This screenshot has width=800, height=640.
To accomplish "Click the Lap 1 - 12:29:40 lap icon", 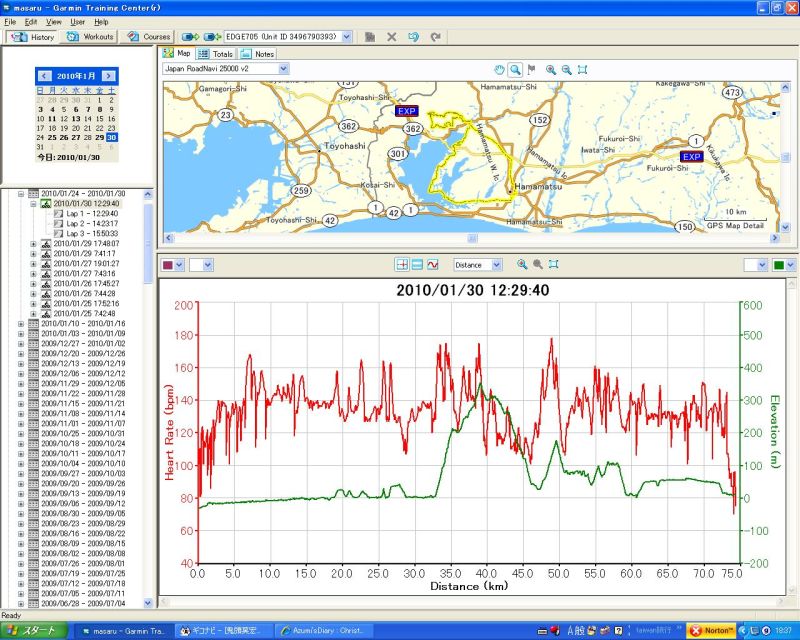I will click(58, 214).
